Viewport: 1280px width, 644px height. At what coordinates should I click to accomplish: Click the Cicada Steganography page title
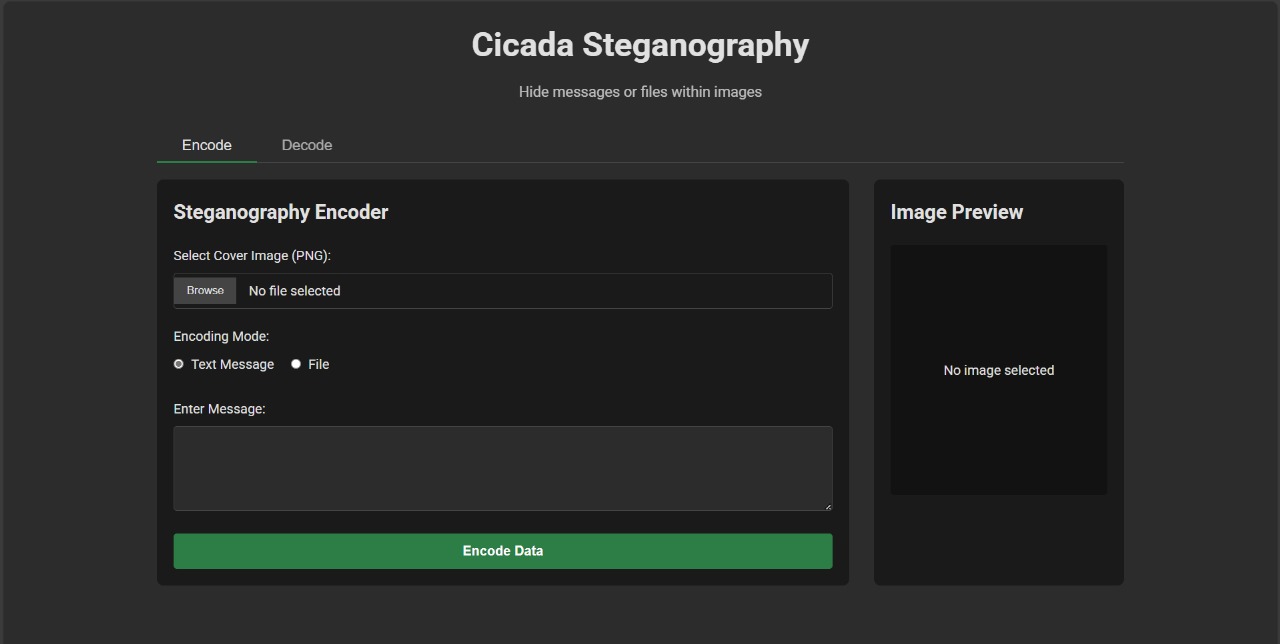coord(640,45)
